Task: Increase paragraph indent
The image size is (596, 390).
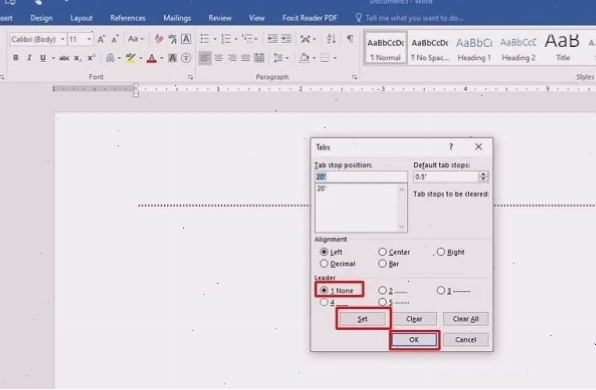Action: 286,39
